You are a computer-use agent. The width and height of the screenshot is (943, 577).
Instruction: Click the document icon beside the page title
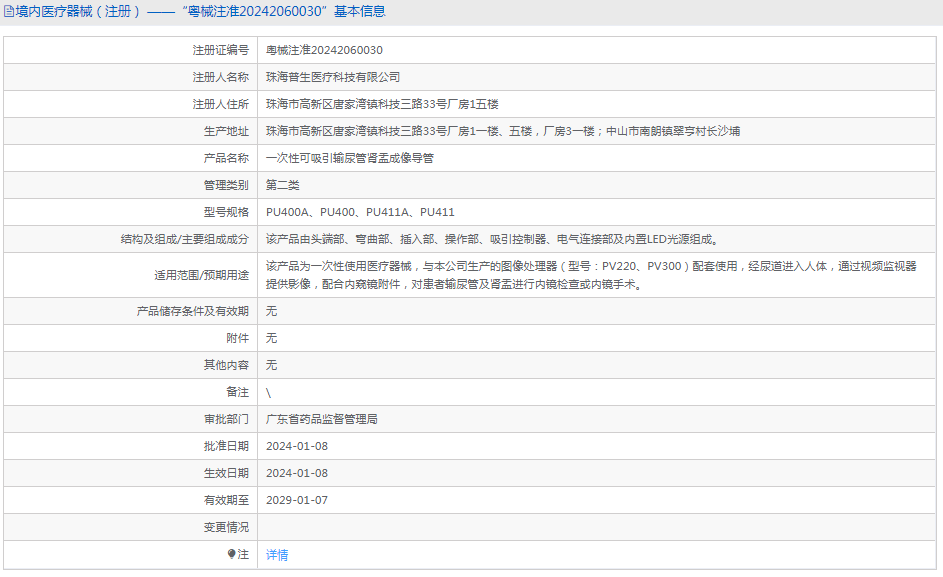tap(8, 11)
